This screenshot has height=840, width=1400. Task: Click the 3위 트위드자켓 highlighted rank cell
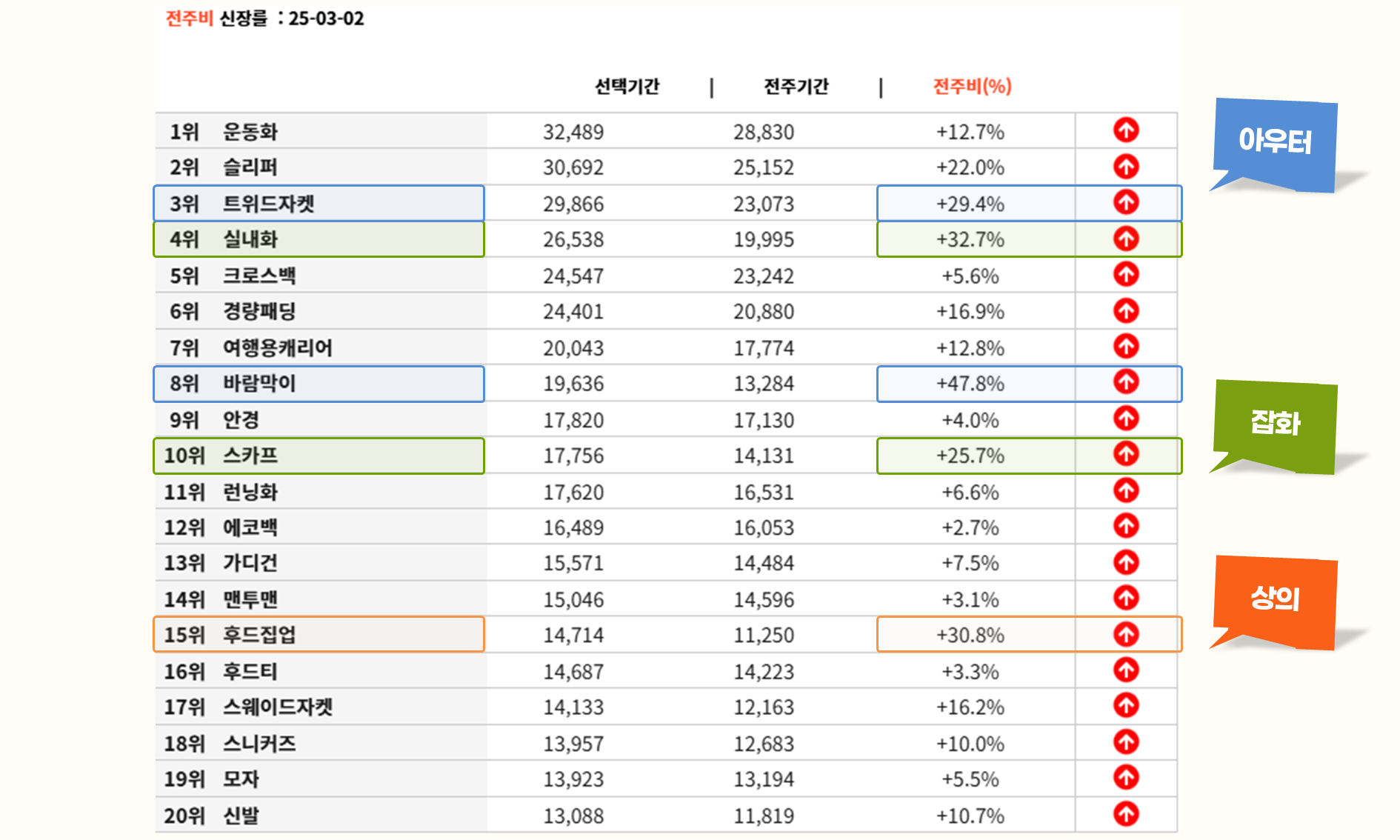[x=319, y=204]
